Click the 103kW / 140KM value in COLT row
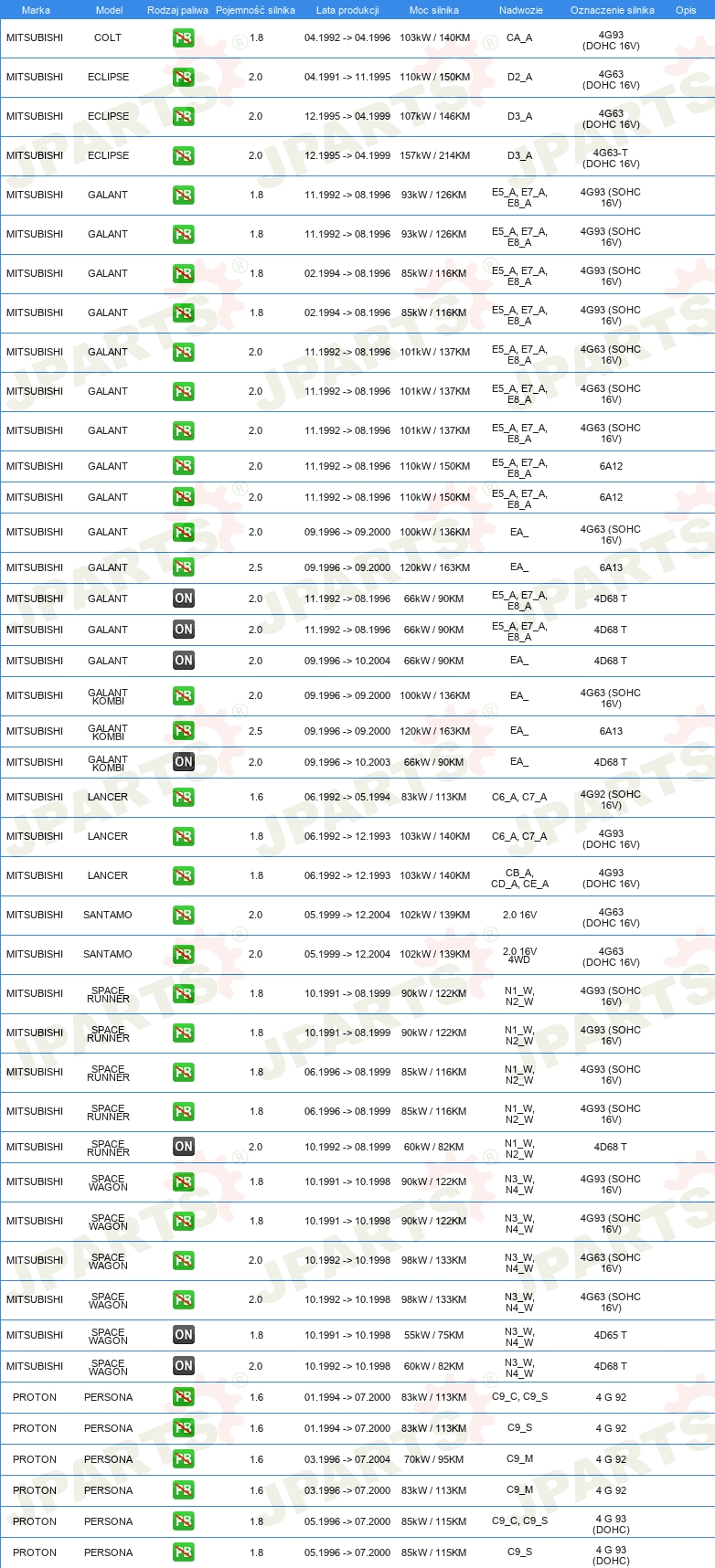This screenshot has height=1568, width=715. [x=434, y=38]
